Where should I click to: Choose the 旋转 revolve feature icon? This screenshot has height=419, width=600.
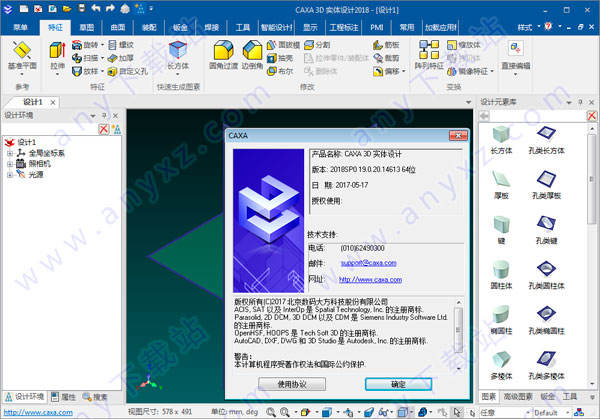(77, 45)
